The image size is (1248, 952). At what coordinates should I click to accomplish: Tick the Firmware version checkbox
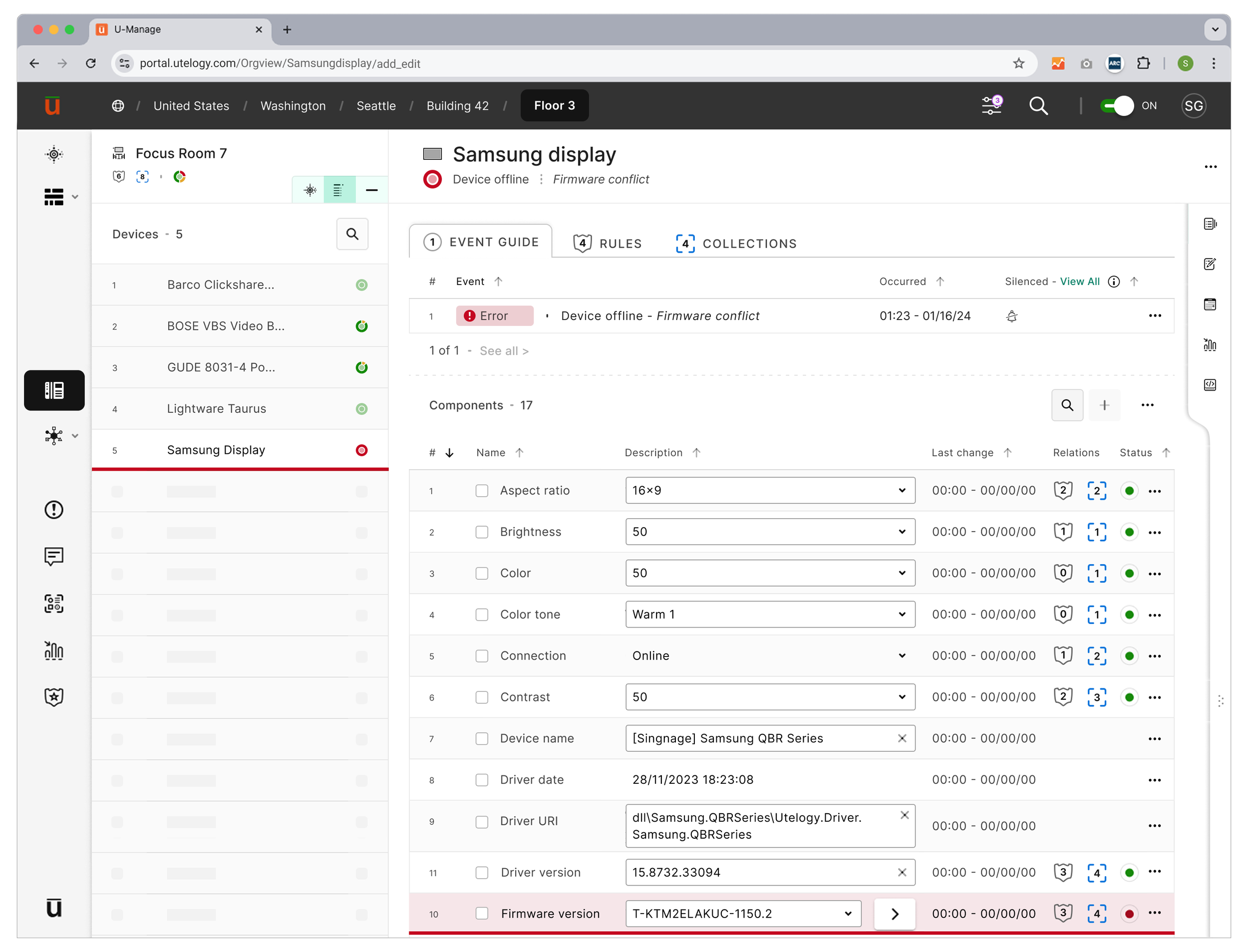[482, 914]
